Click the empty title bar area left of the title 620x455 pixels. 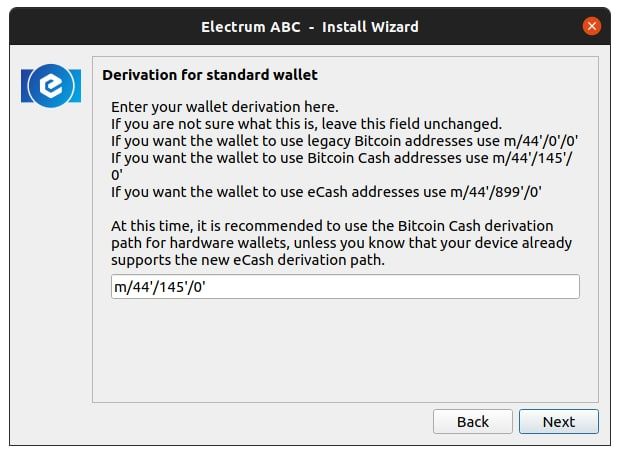click(x=100, y=26)
